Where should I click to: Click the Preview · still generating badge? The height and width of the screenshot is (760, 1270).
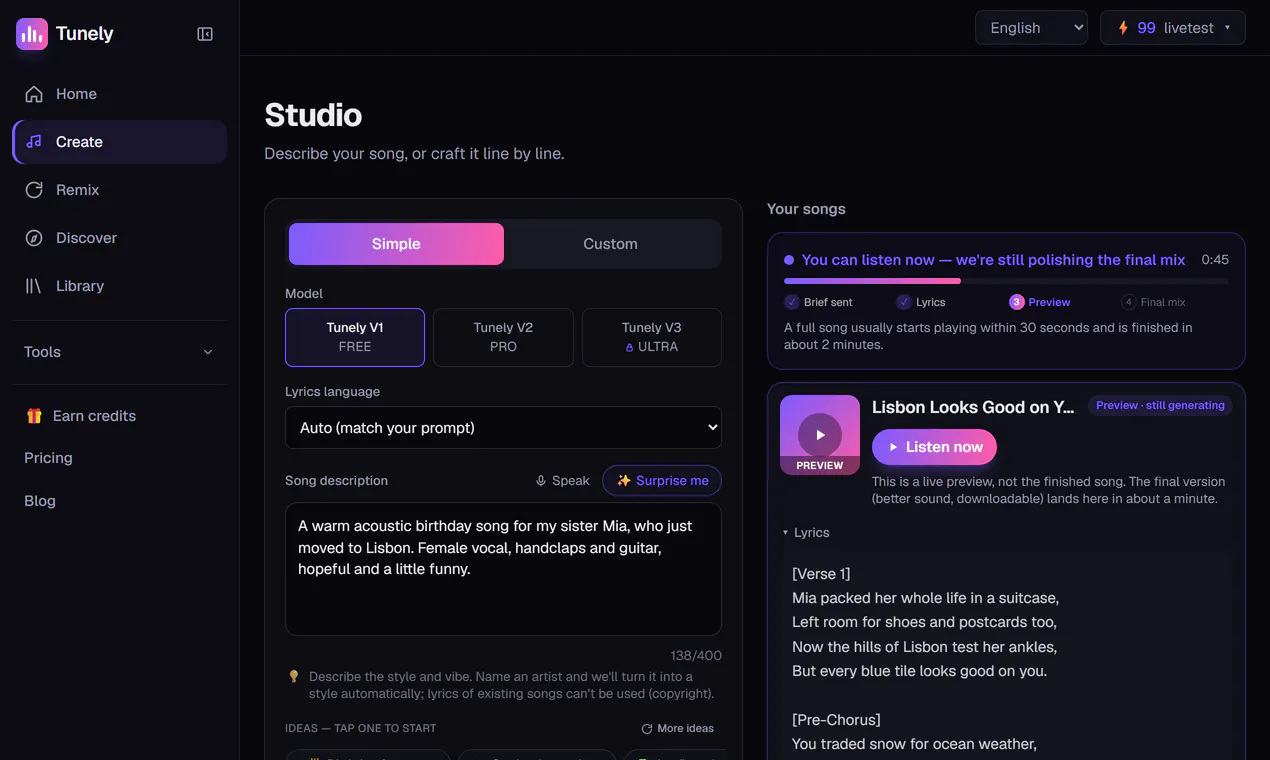pyautogui.click(x=1160, y=406)
